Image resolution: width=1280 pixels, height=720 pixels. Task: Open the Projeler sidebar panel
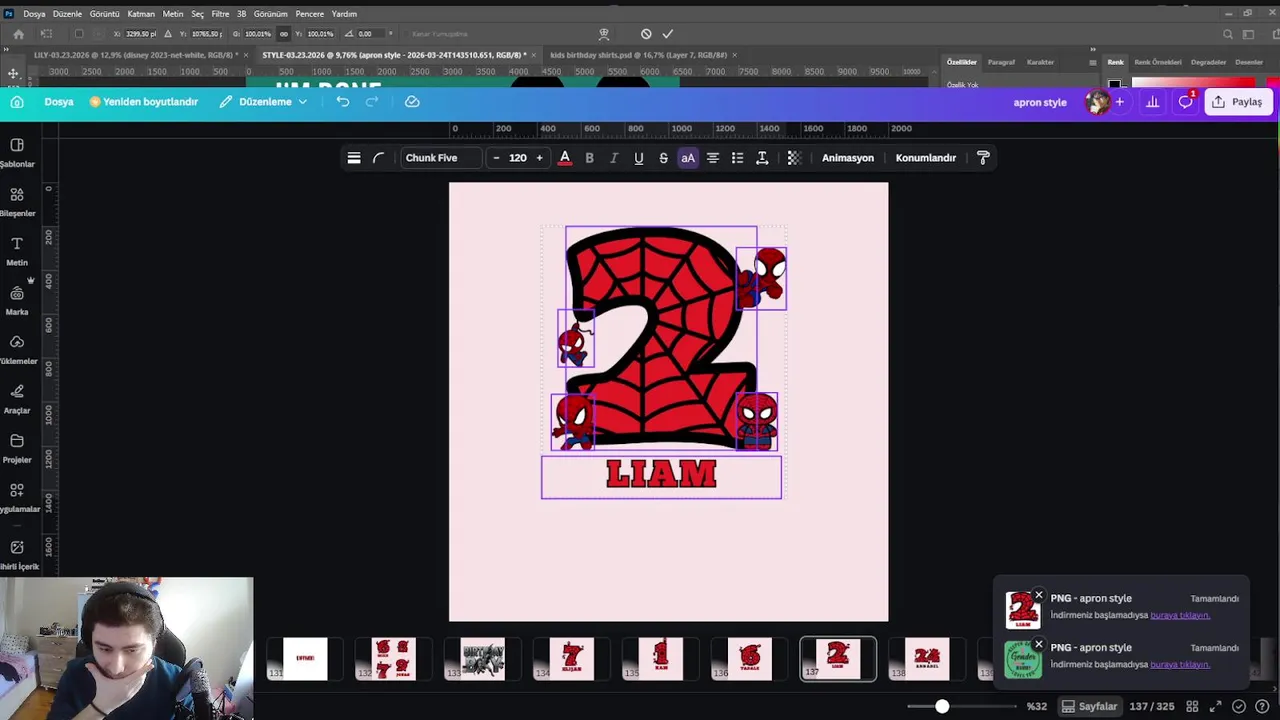coord(17,448)
